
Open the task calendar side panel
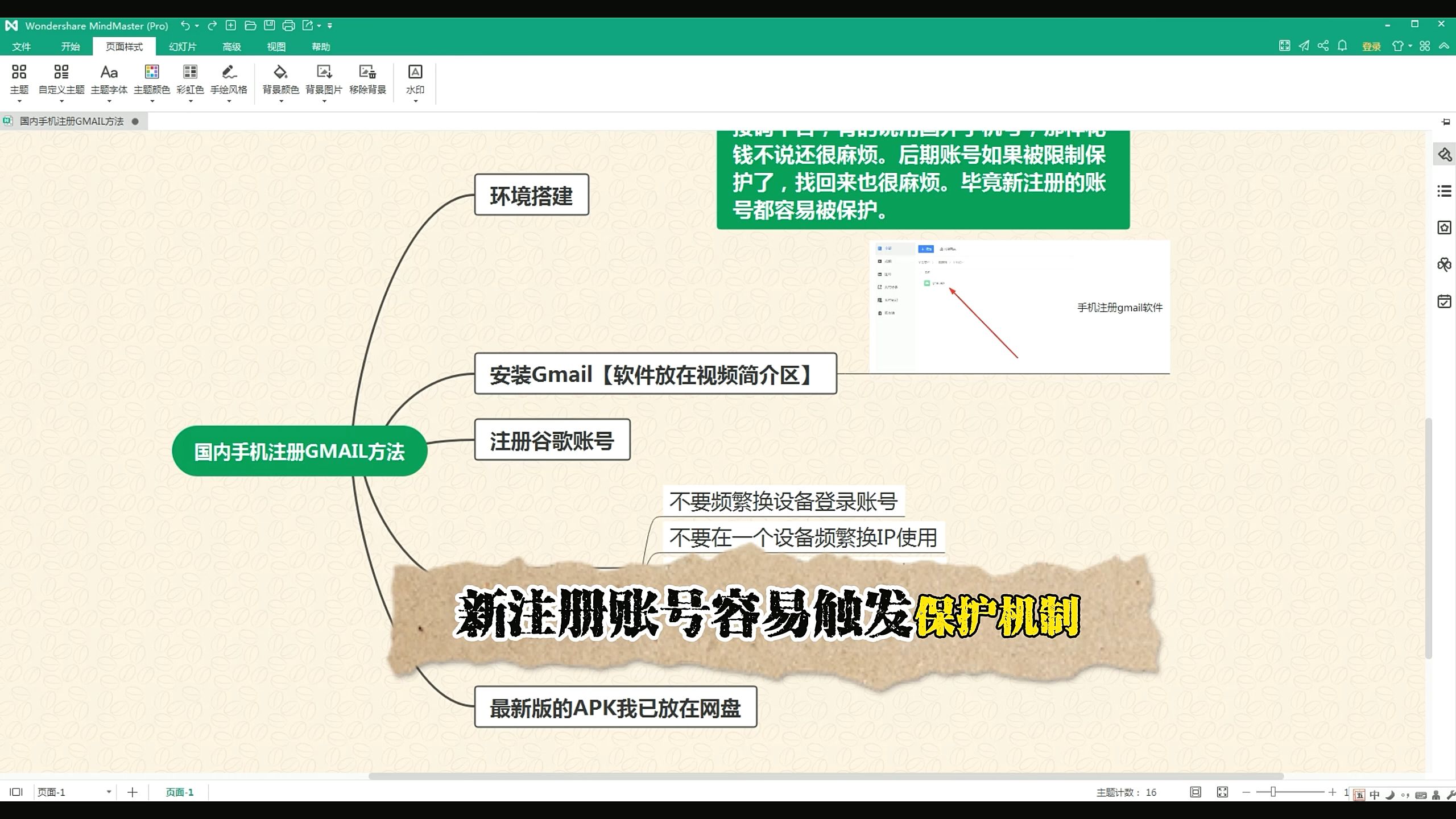click(x=1445, y=301)
